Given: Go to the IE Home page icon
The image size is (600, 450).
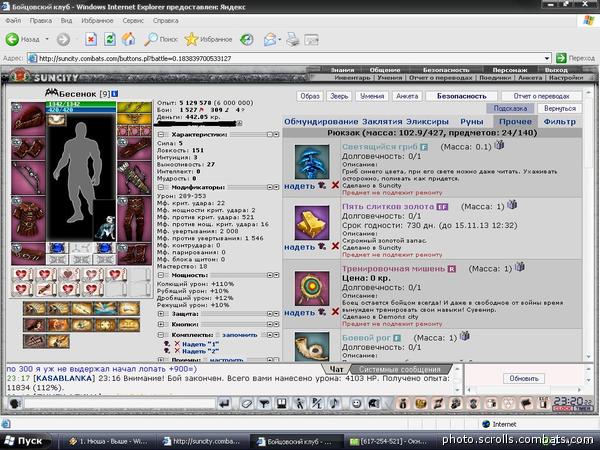Looking at the screenshot, I should coord(129,39).
